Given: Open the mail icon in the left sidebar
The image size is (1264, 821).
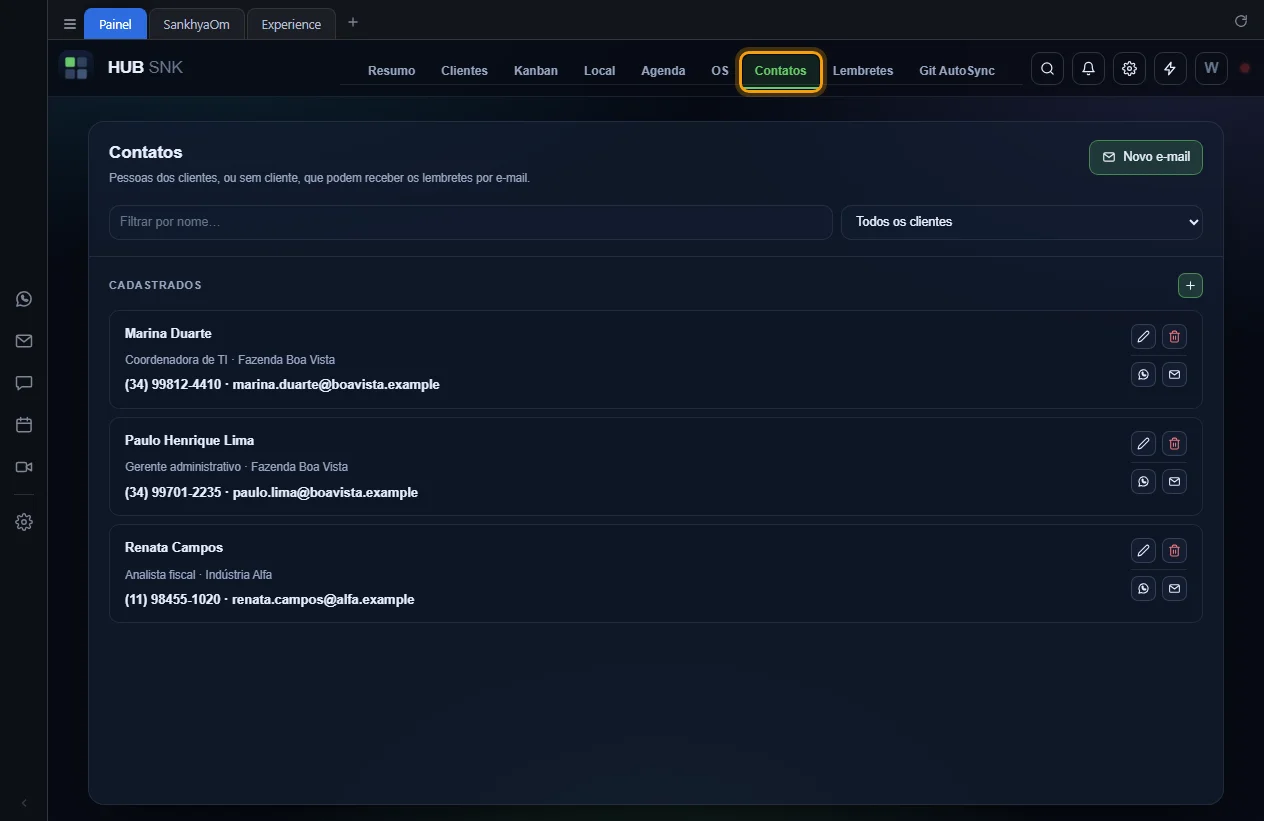Looking at the screenshot, I should pyautogui.click(x=24, y=341).
